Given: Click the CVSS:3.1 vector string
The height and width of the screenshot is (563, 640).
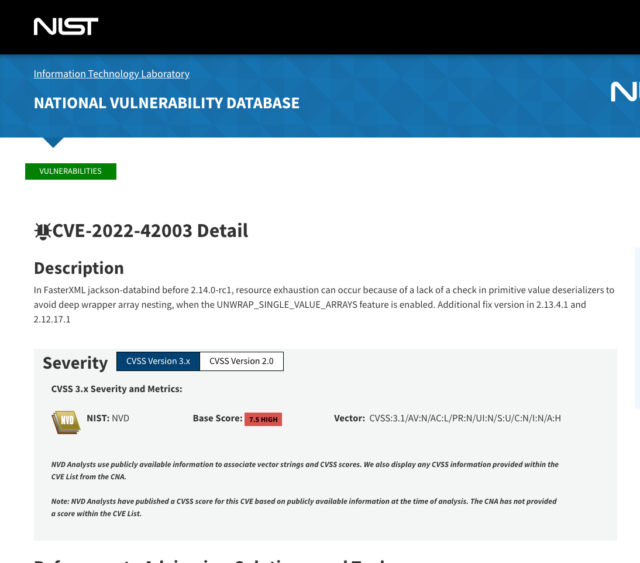Looking at the screenshot, I should [x=465, y=418].
